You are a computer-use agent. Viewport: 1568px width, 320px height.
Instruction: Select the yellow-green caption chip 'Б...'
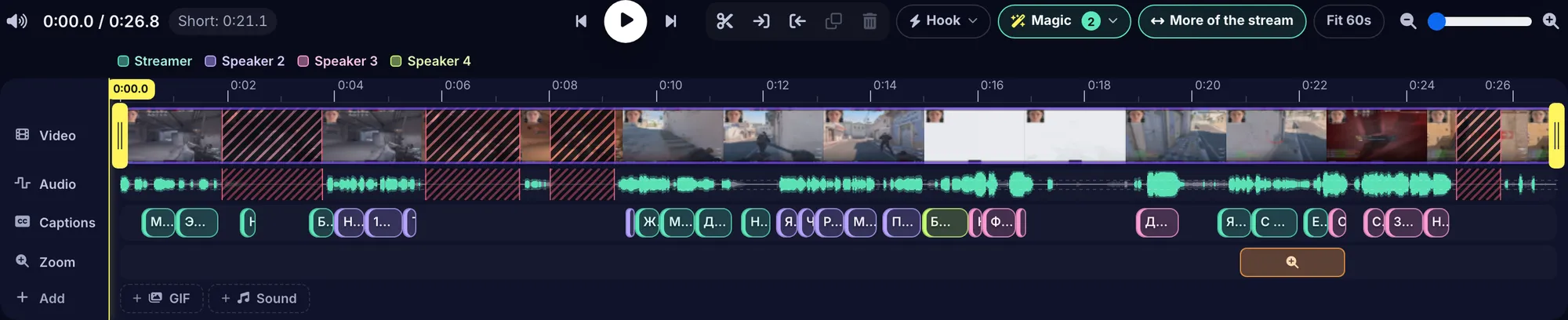click(x=945, y=223)
